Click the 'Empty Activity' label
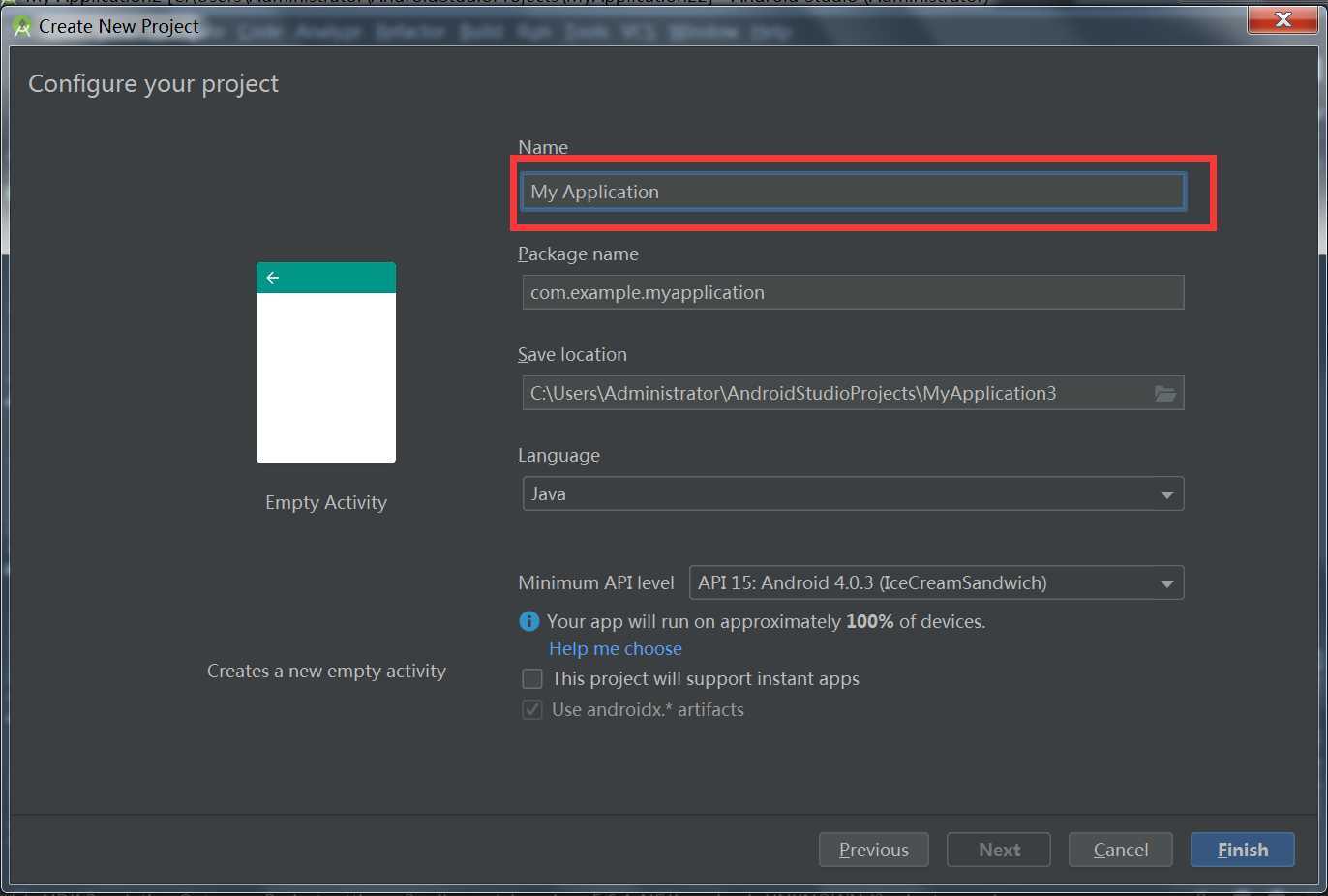The width and height of the screenshot is (1328, 896). coord(326,502)
